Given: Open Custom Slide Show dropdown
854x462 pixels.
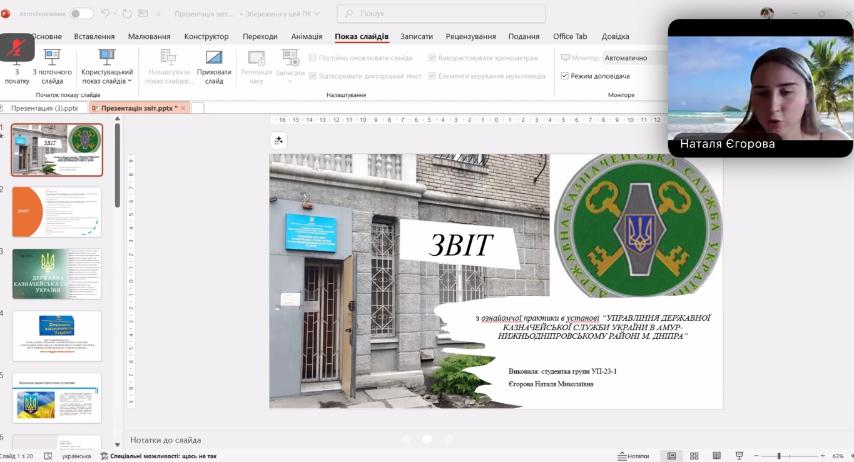Looking at the screenshot, I should click(x=107, y=66).
